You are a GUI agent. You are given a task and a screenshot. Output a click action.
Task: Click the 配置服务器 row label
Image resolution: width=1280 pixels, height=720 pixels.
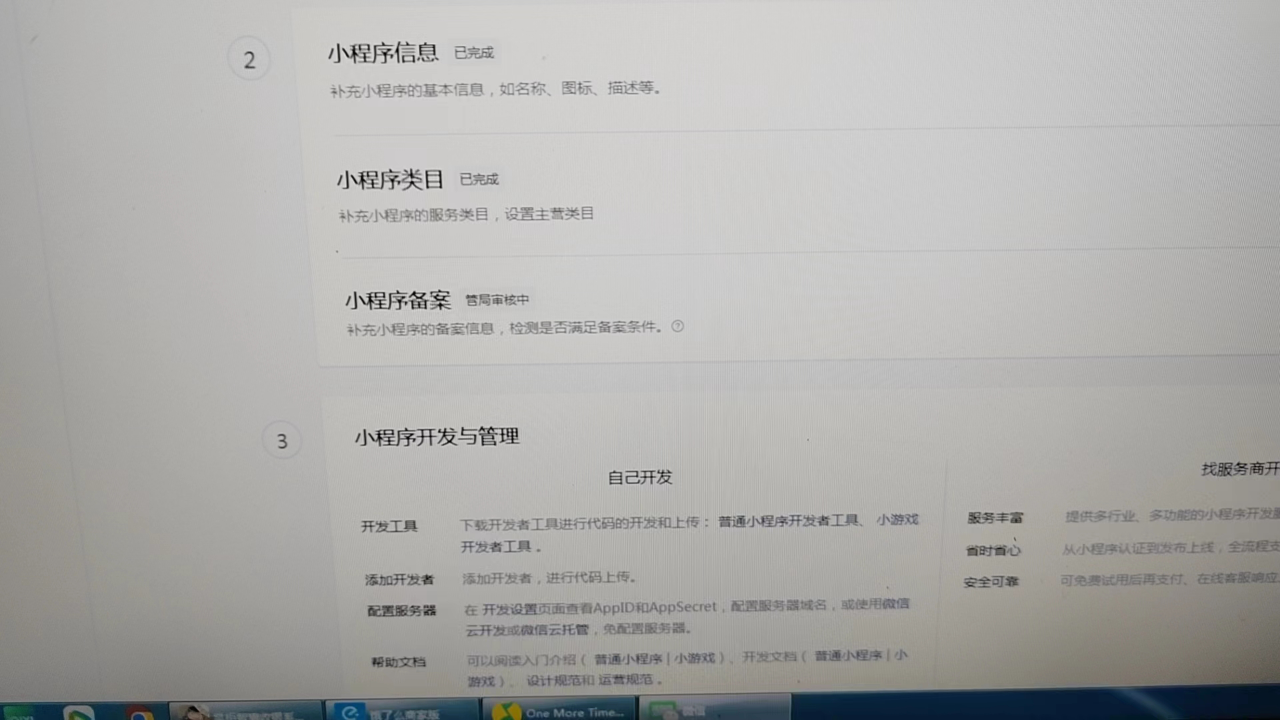click(x=401, y=610)
